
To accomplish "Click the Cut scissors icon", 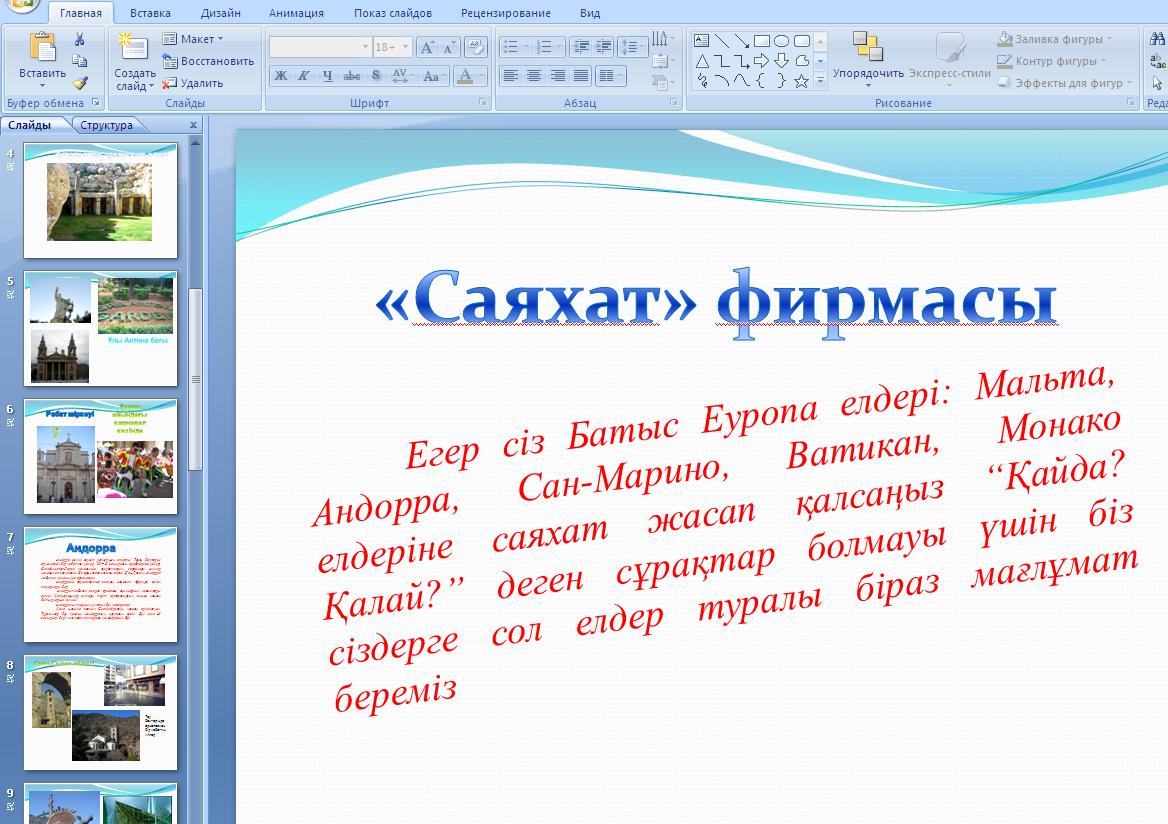I will pyautogui.click(x=80, y=39).
